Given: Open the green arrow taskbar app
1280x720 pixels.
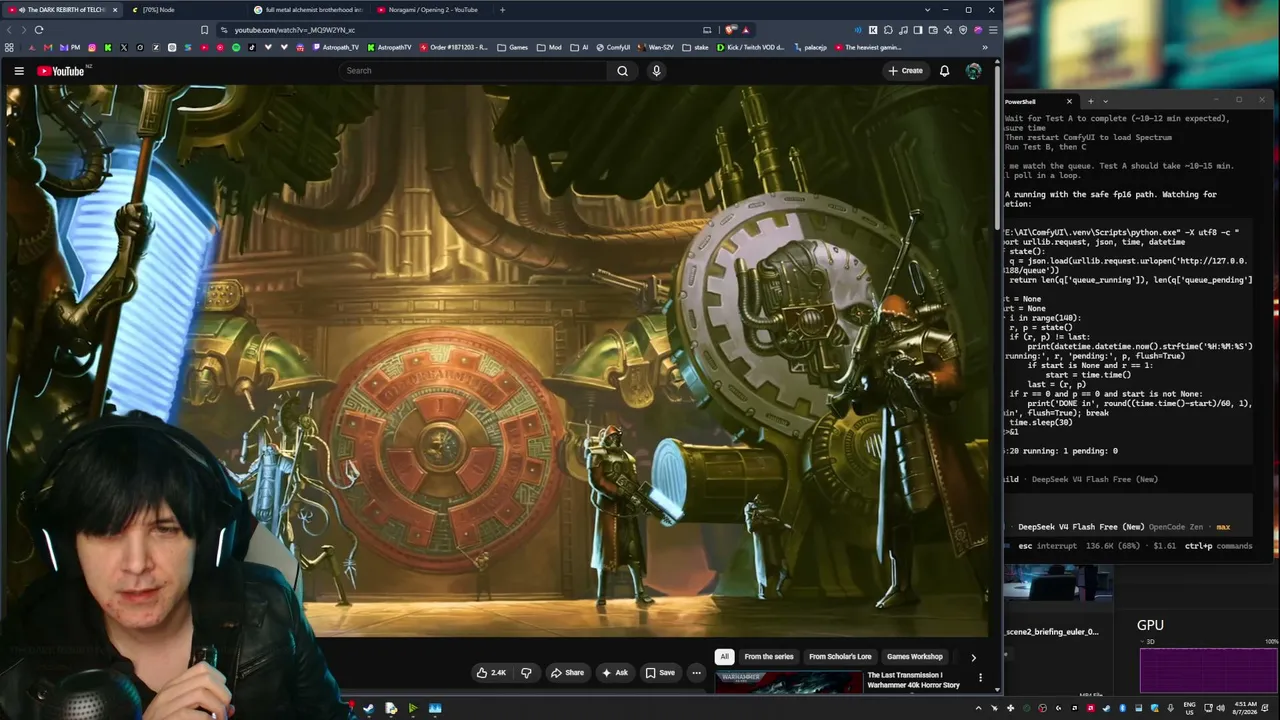Looking at the screenshot, I should 413,709.
